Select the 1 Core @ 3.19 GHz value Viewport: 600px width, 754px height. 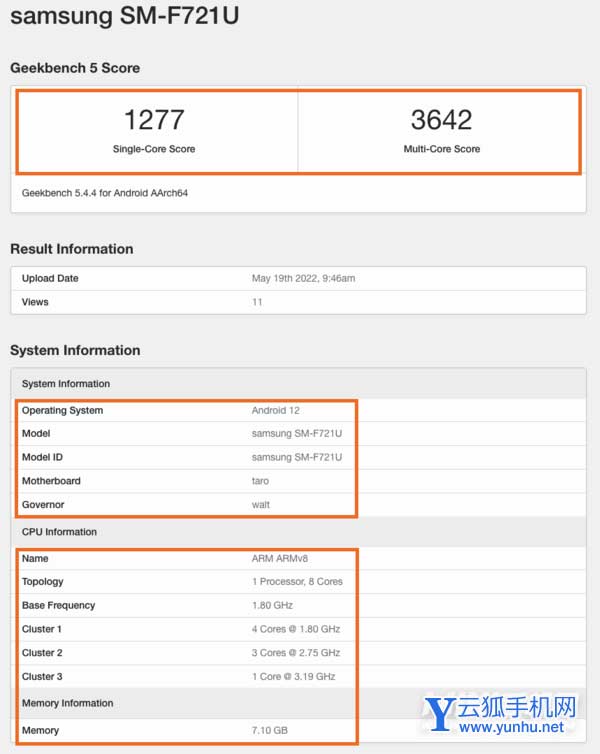(293, 677)
